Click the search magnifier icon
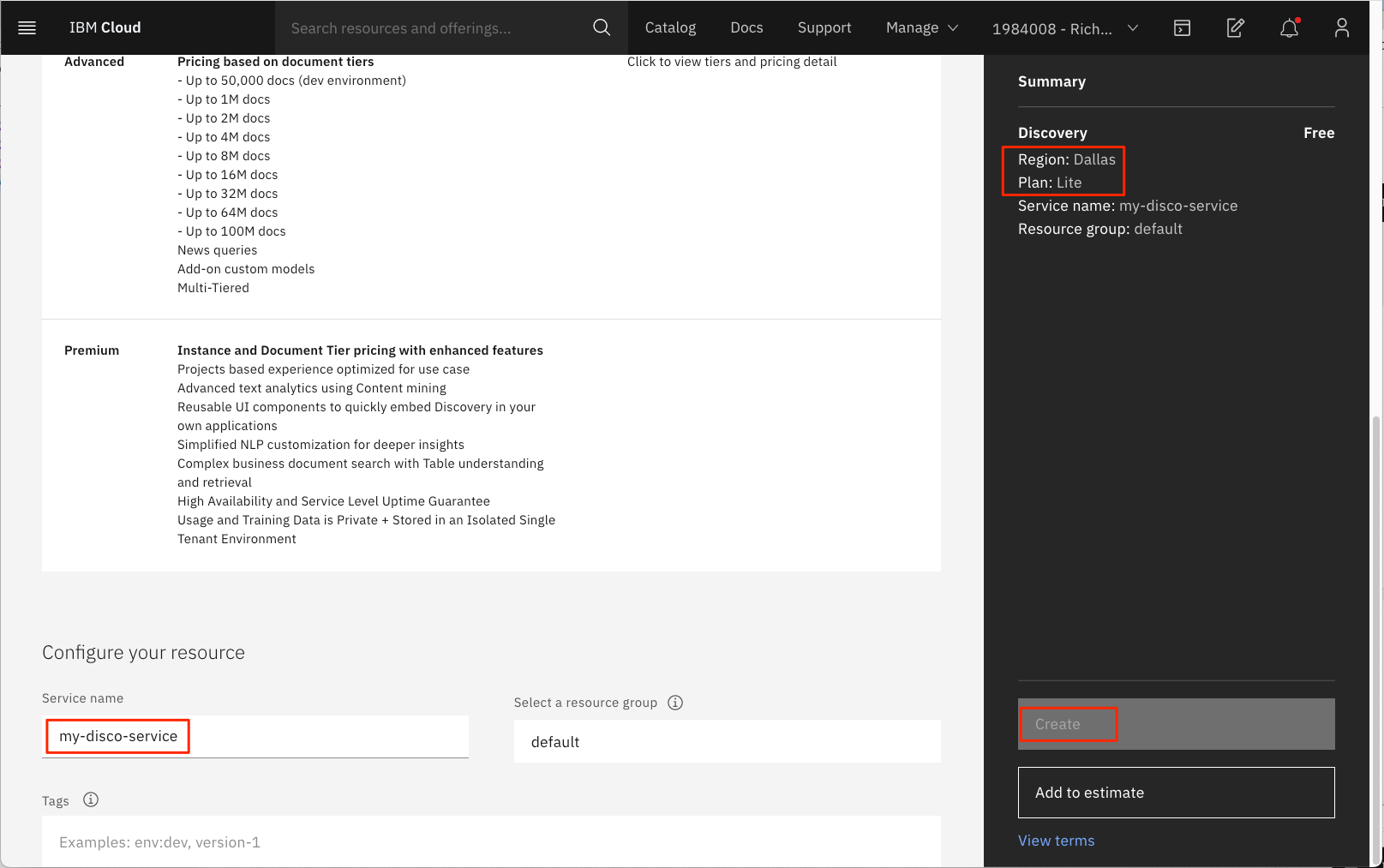 pos(602,27)
